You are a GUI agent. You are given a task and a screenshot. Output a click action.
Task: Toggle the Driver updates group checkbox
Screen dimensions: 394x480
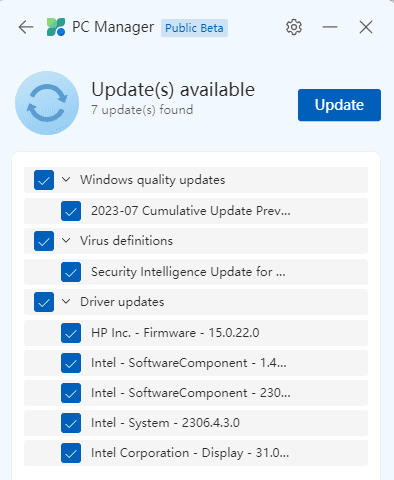(44, 302)
